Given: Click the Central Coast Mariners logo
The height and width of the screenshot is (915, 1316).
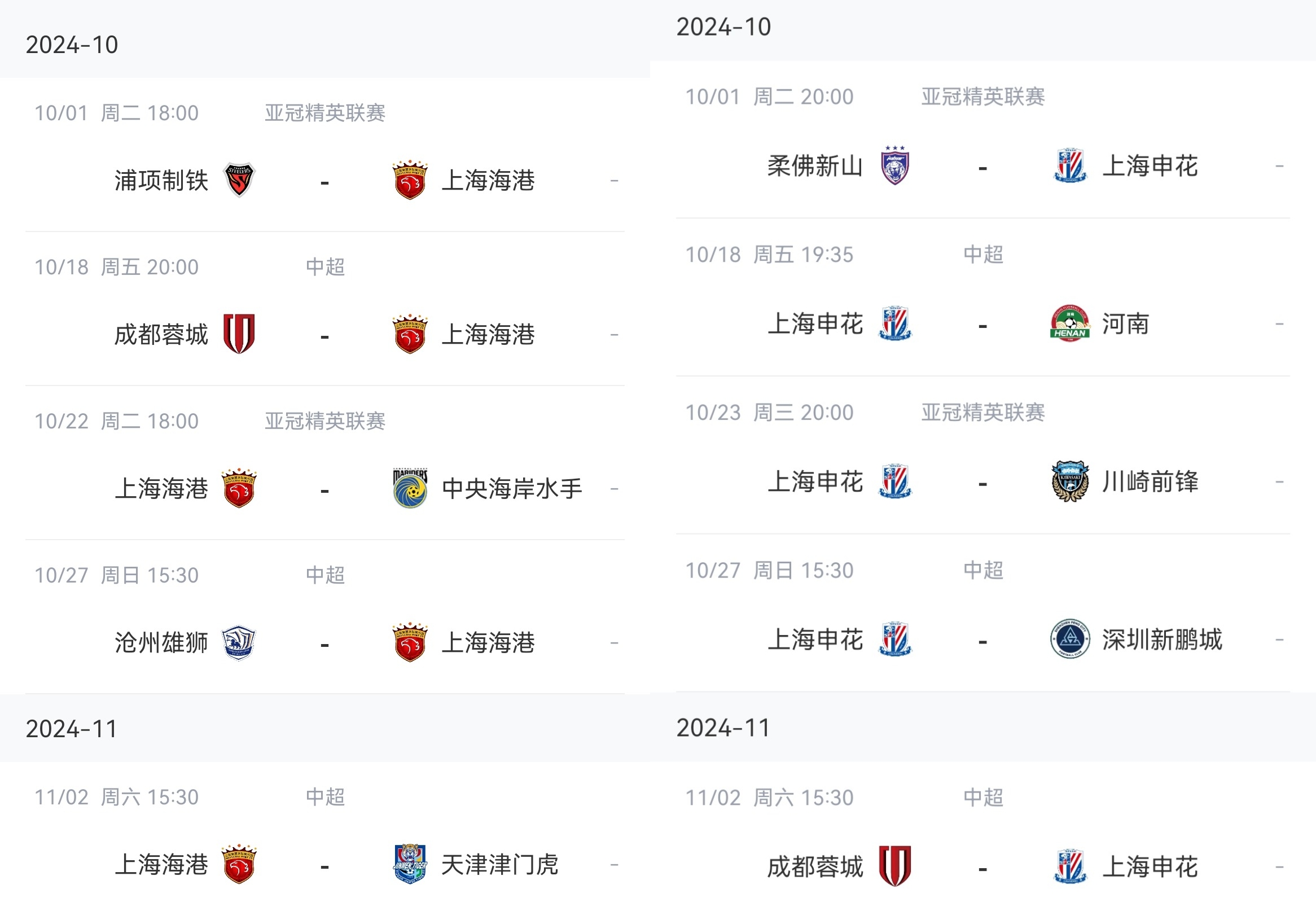Looking at the screenshot, I should 410,488.
